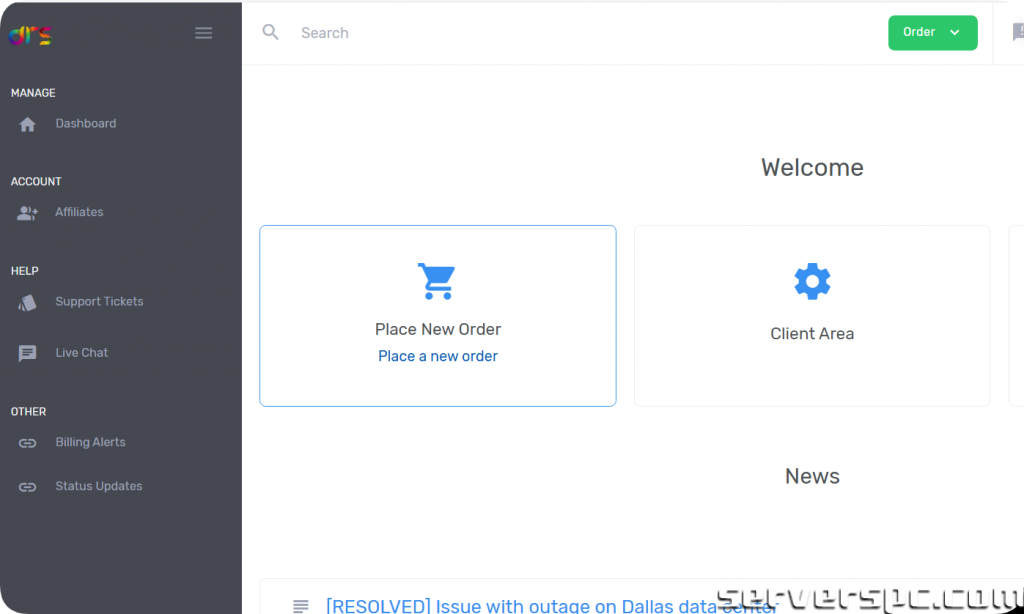Screen dimensions: 1024x614
Task: Click the Client Area gear icon
Action: (x=812, y=281)
